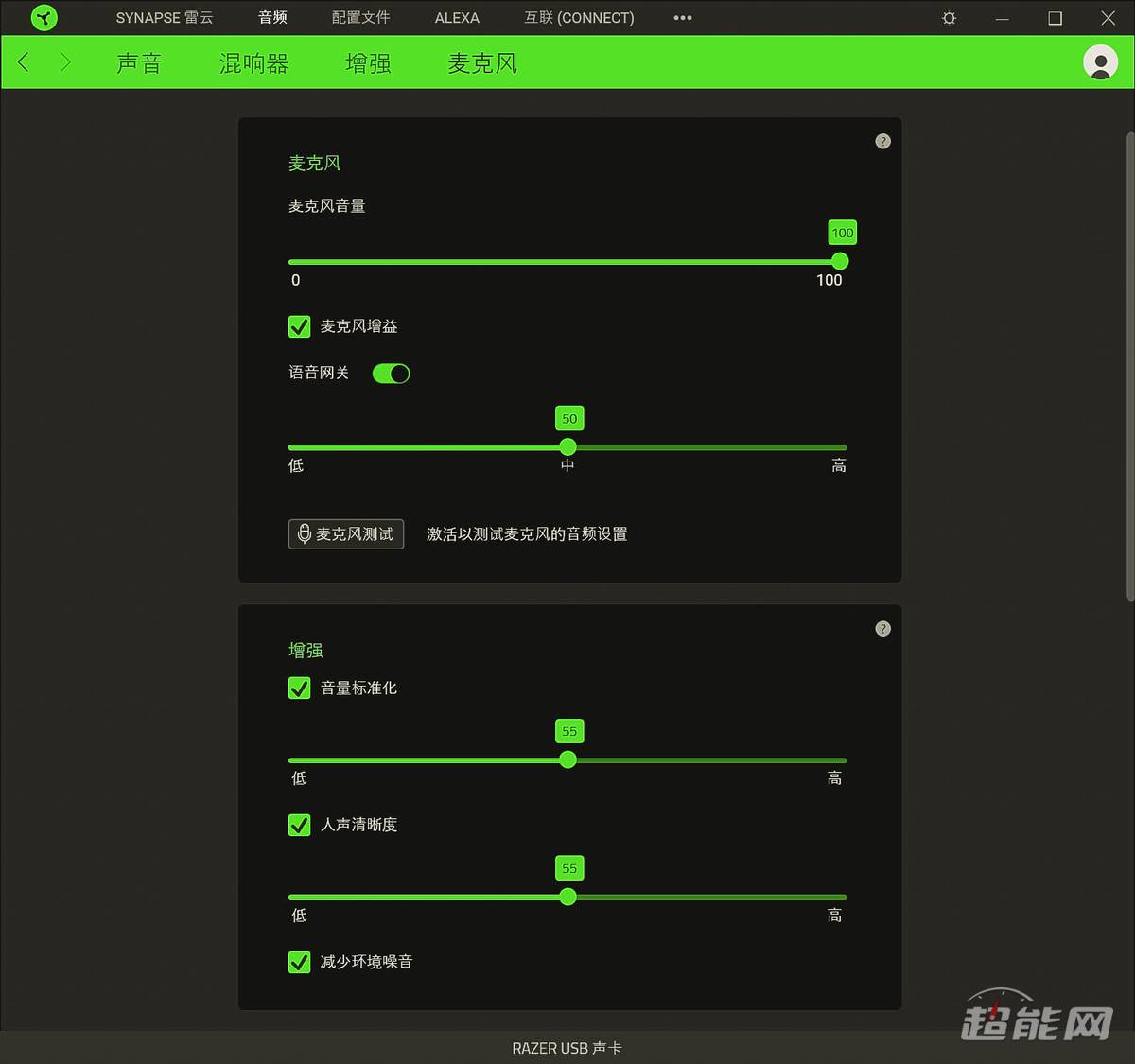Viewport: 1135px width, 1064px height.
Task: Switch to the ALEXA tab
Action: tap(457, 18)
